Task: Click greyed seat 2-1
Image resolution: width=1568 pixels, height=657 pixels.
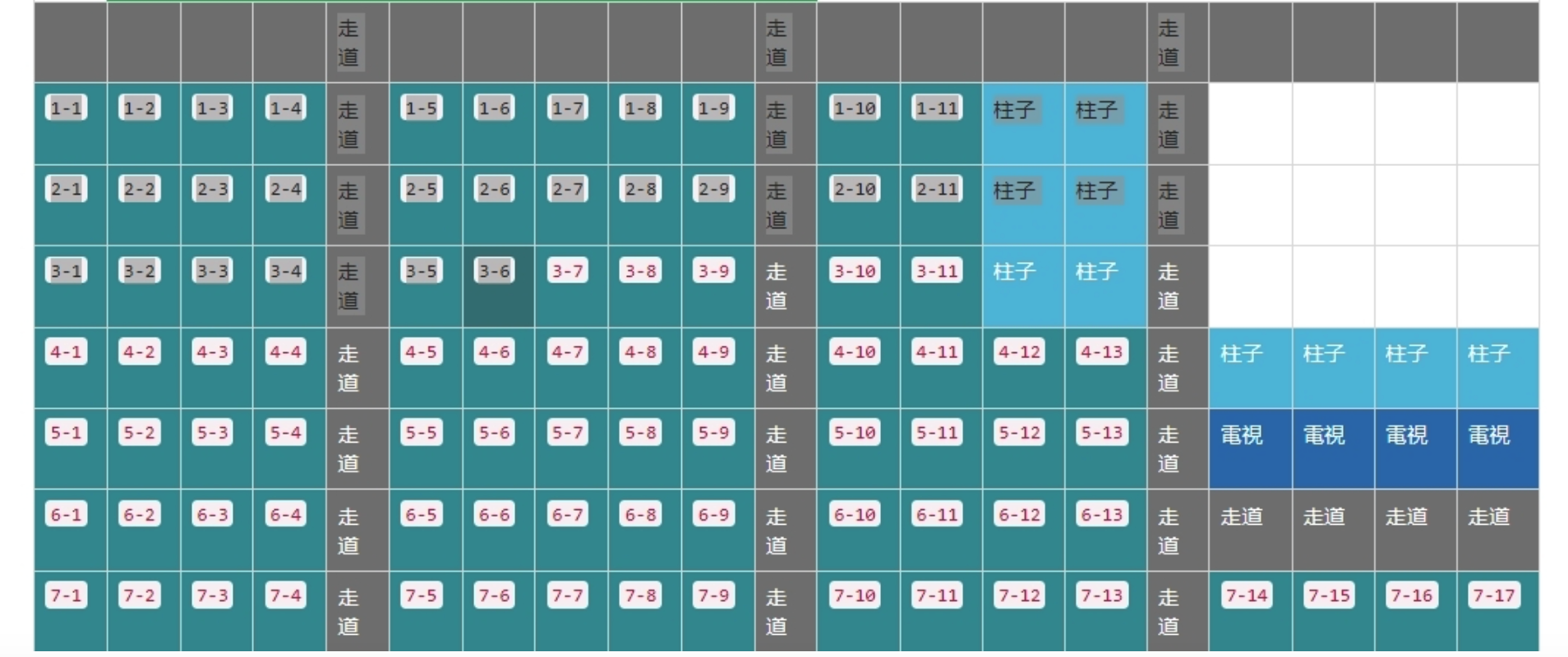Action: click(66, 190)
